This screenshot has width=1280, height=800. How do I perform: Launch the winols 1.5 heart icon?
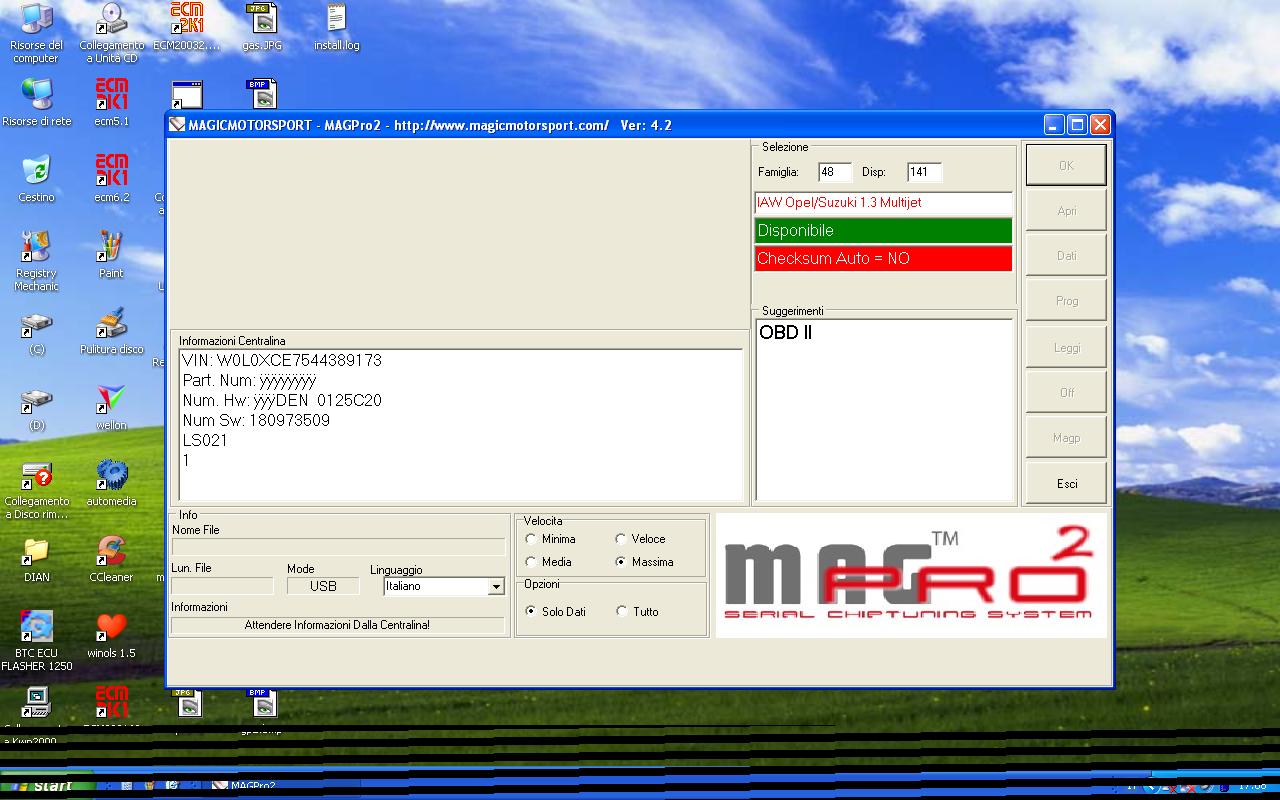pos(111,634)
